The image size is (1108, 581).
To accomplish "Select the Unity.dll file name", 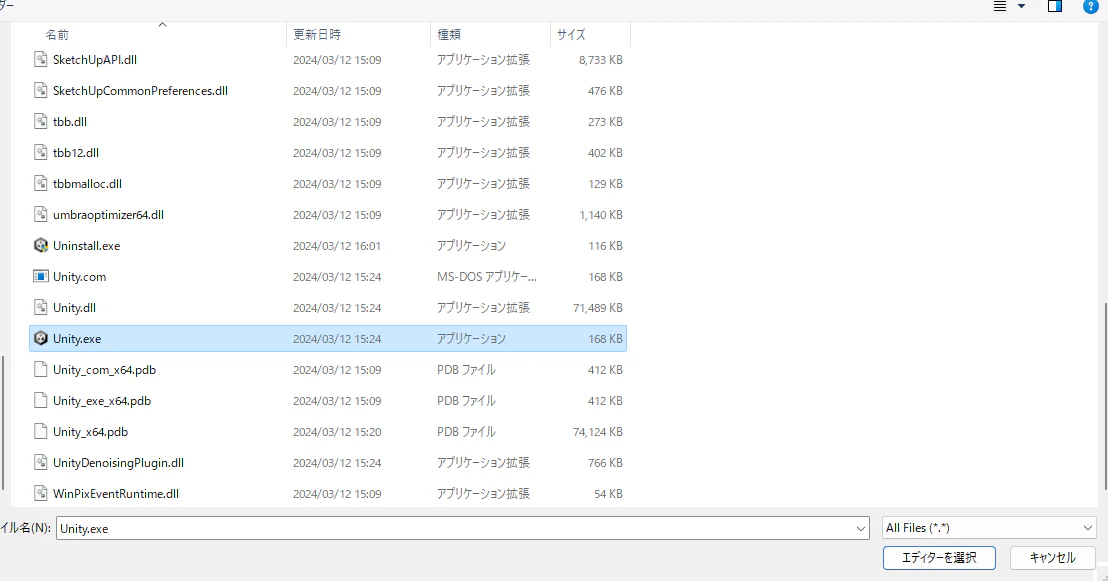I will pos(74,308).
